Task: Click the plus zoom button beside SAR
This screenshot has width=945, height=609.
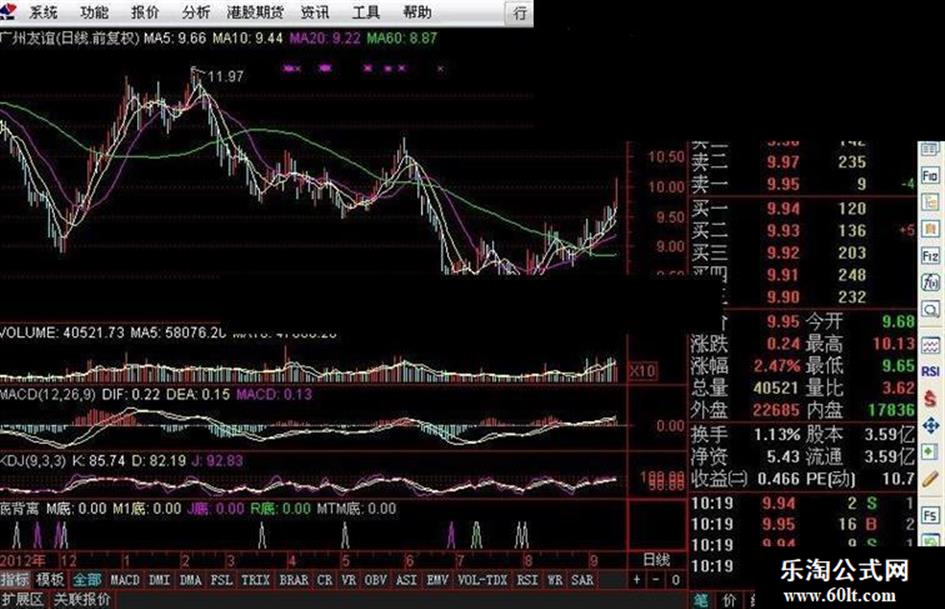Action: pos(637,580)
